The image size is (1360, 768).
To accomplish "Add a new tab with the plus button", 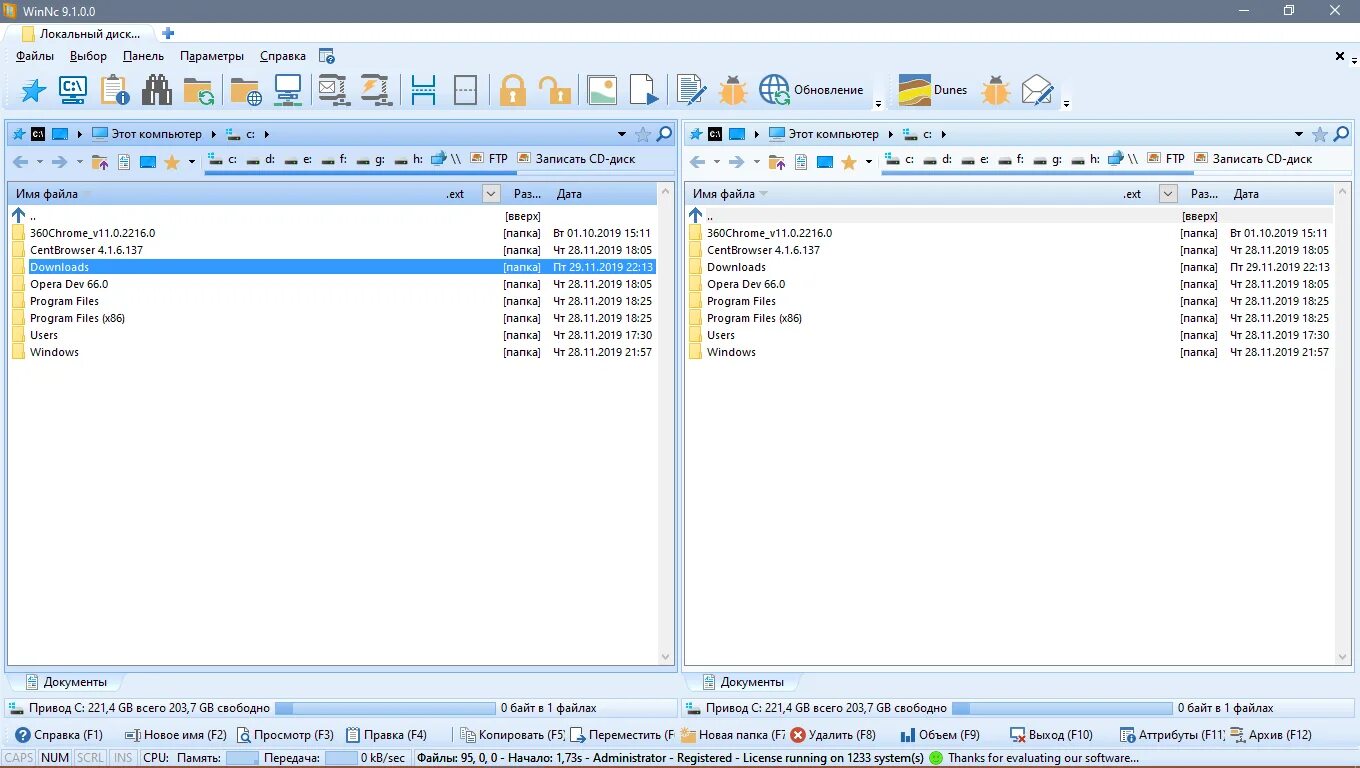I will click(168, 33).
